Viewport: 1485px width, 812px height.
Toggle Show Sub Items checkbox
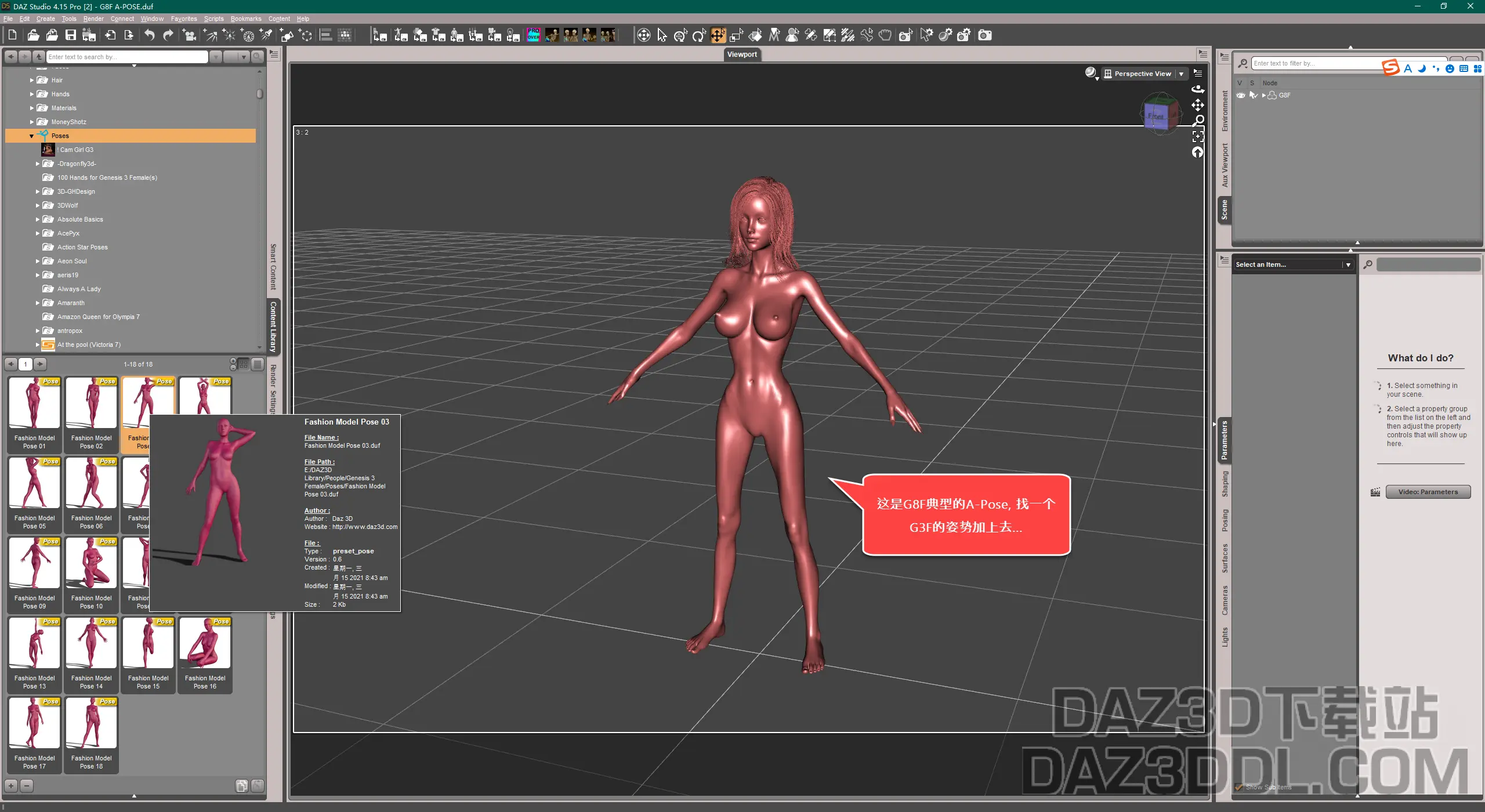[1239, 787]
